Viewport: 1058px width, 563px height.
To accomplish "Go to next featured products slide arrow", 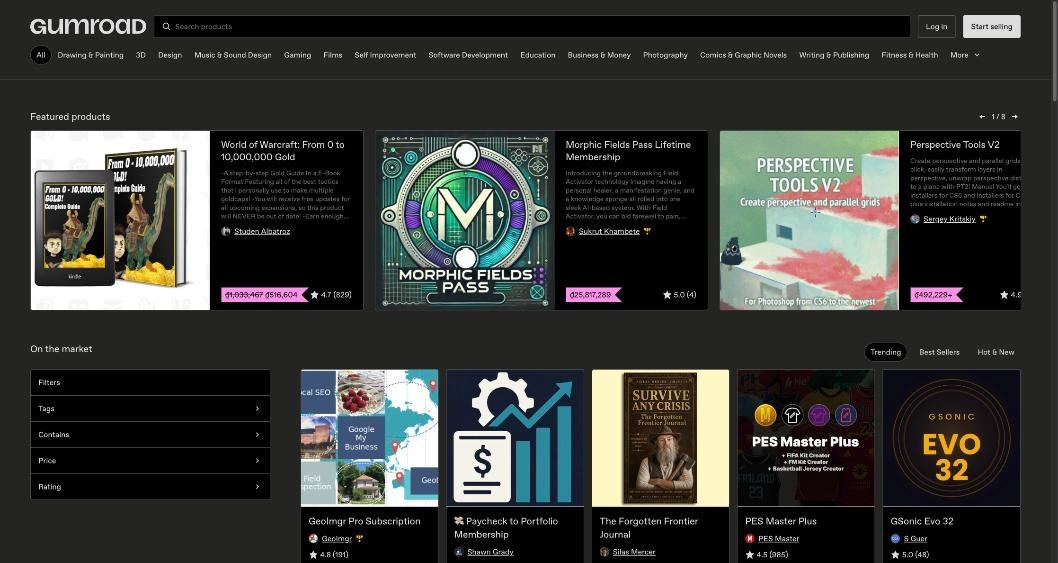I will pos(1015,117).
